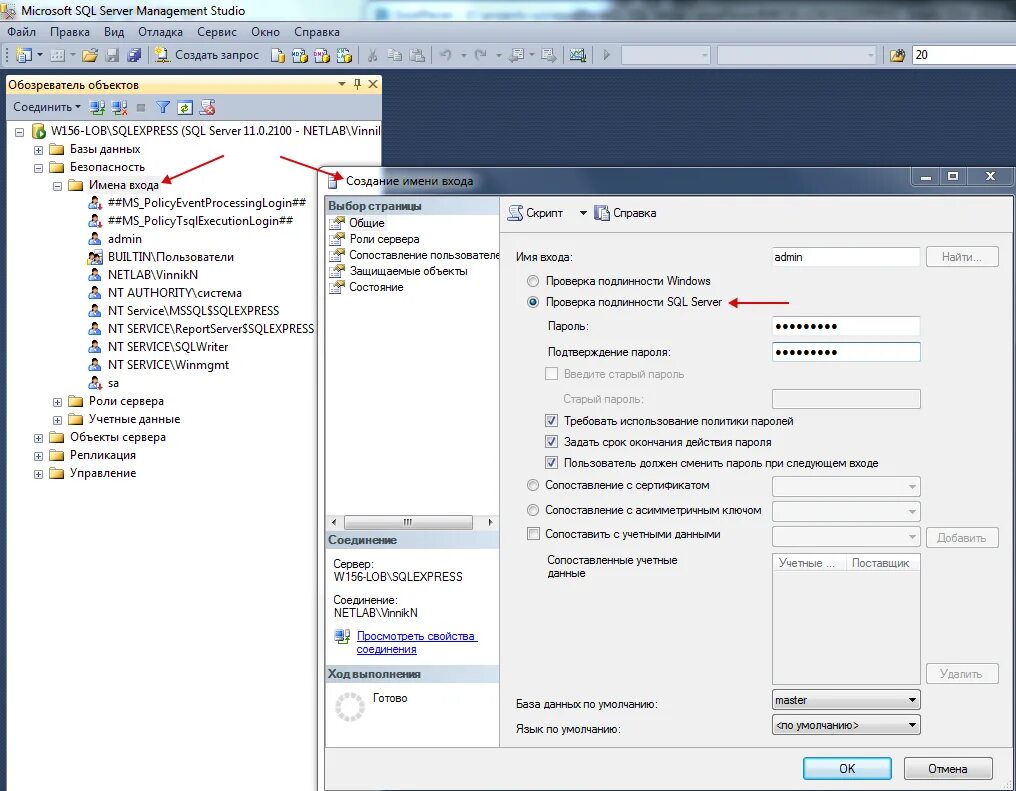This screenshot has width=1016, height=791.
Task: Click the Отмена button
Action: tap(947, 768)
